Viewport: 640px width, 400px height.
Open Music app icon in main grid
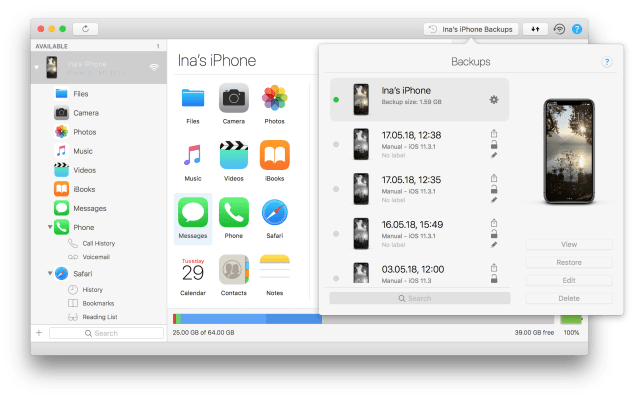coord(193,156)
